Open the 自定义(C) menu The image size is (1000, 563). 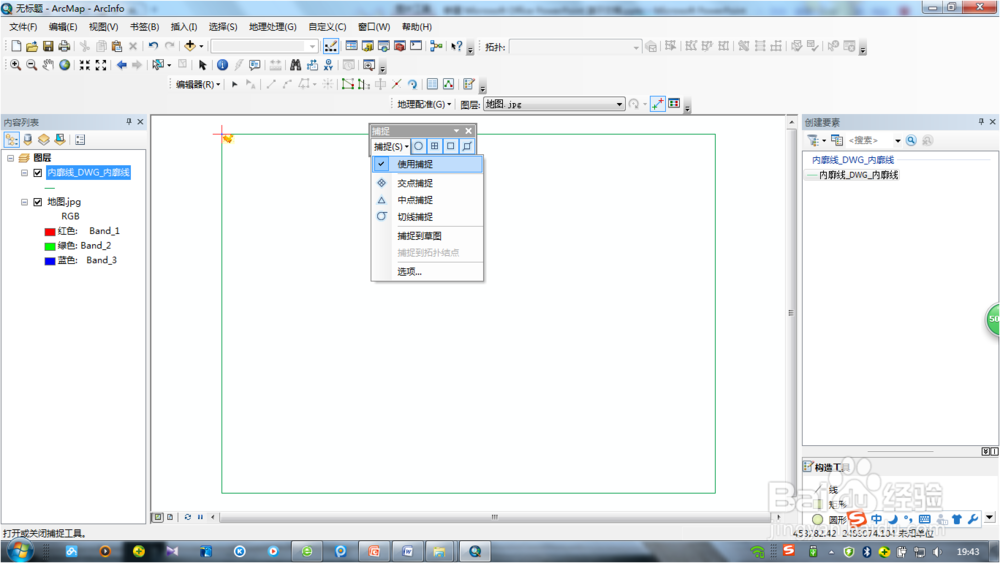pos(327,27)
